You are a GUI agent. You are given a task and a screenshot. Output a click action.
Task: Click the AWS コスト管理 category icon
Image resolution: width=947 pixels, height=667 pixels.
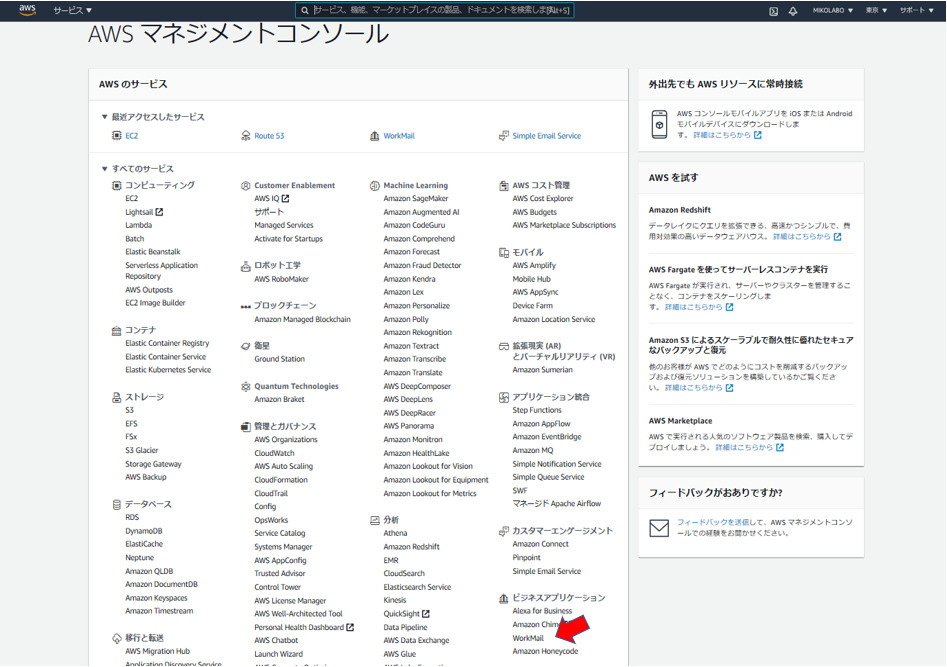[504, 185]
